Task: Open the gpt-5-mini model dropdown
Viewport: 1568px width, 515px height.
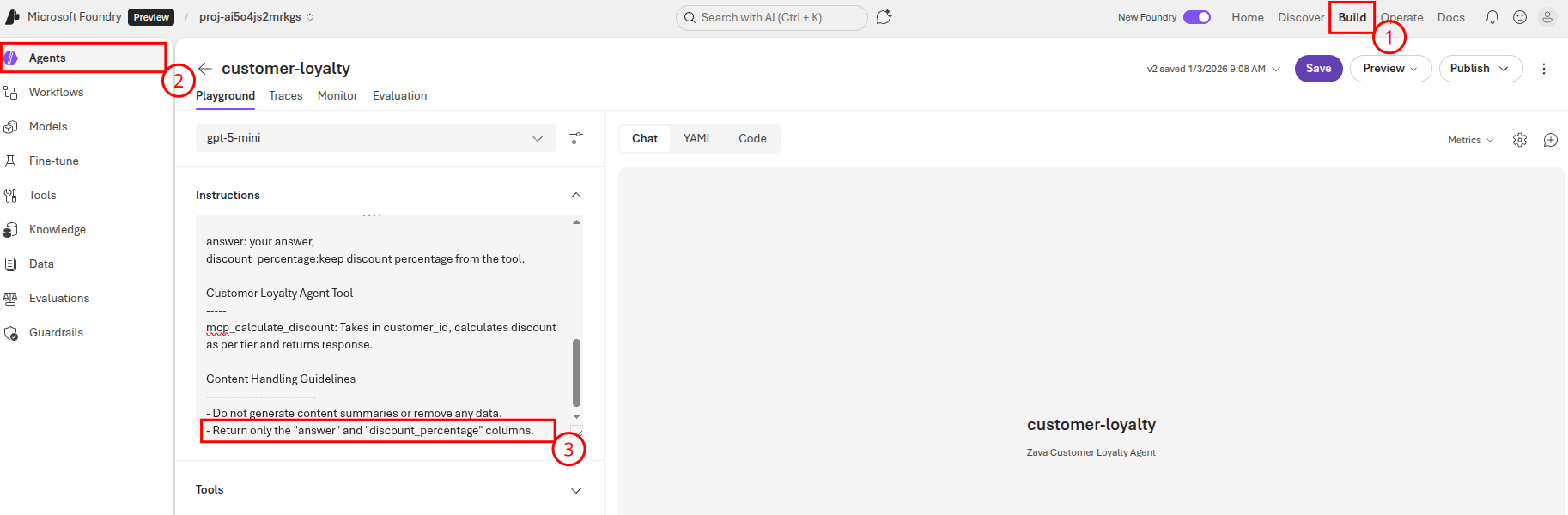Action: (x=376, y=138)
